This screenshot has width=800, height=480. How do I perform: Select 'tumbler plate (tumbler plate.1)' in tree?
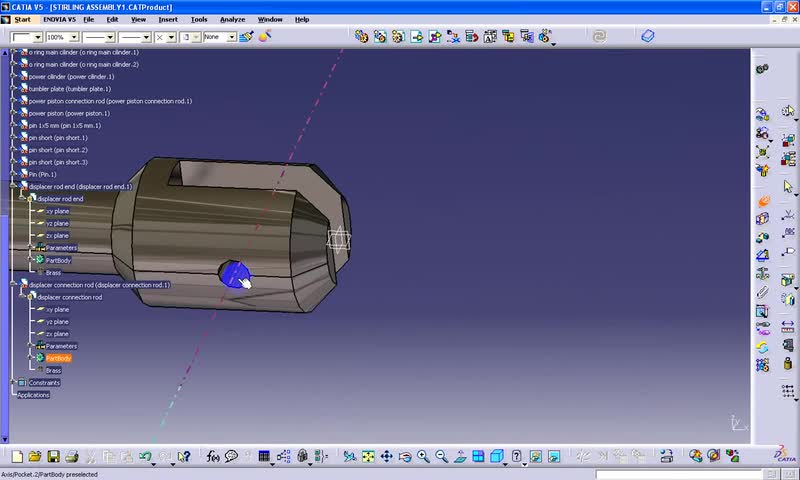coord(69,89)
